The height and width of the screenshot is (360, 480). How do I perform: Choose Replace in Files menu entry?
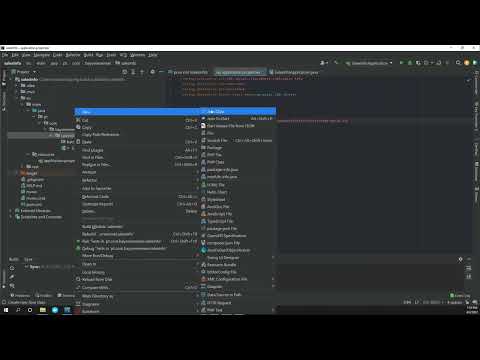point(137,164)
